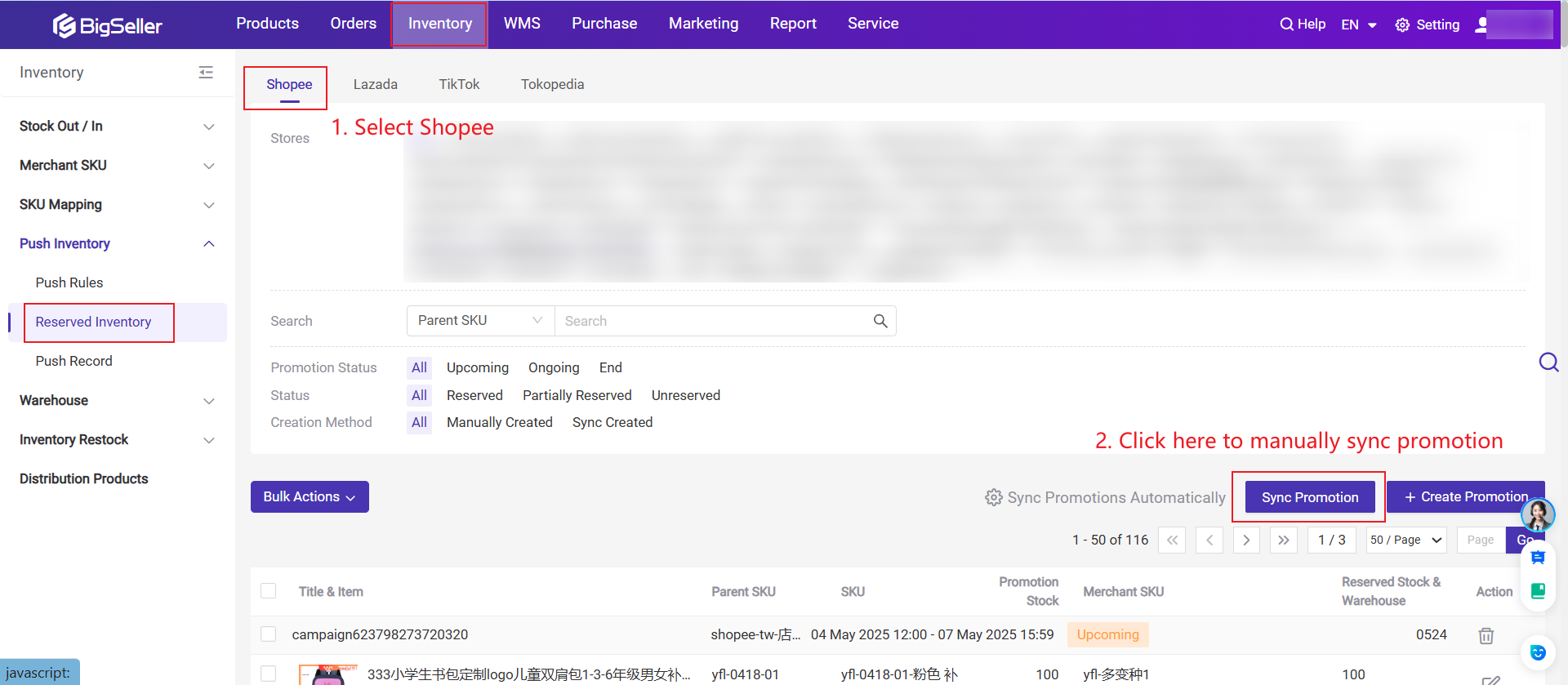Jump to the last page with the double-right arrow
Image resolution: width=1568 pixels, height=685 pixels.
tap(1284, 540)
